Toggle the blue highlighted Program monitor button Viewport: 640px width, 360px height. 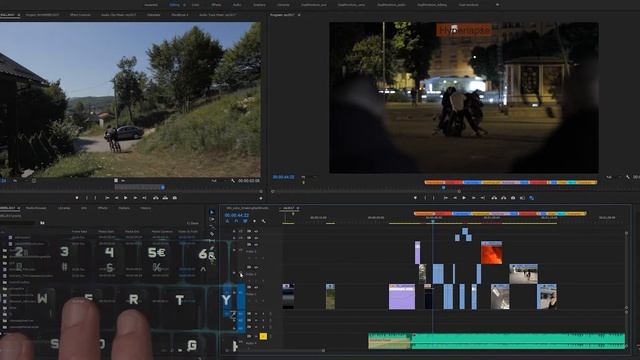tap(531, 198)
